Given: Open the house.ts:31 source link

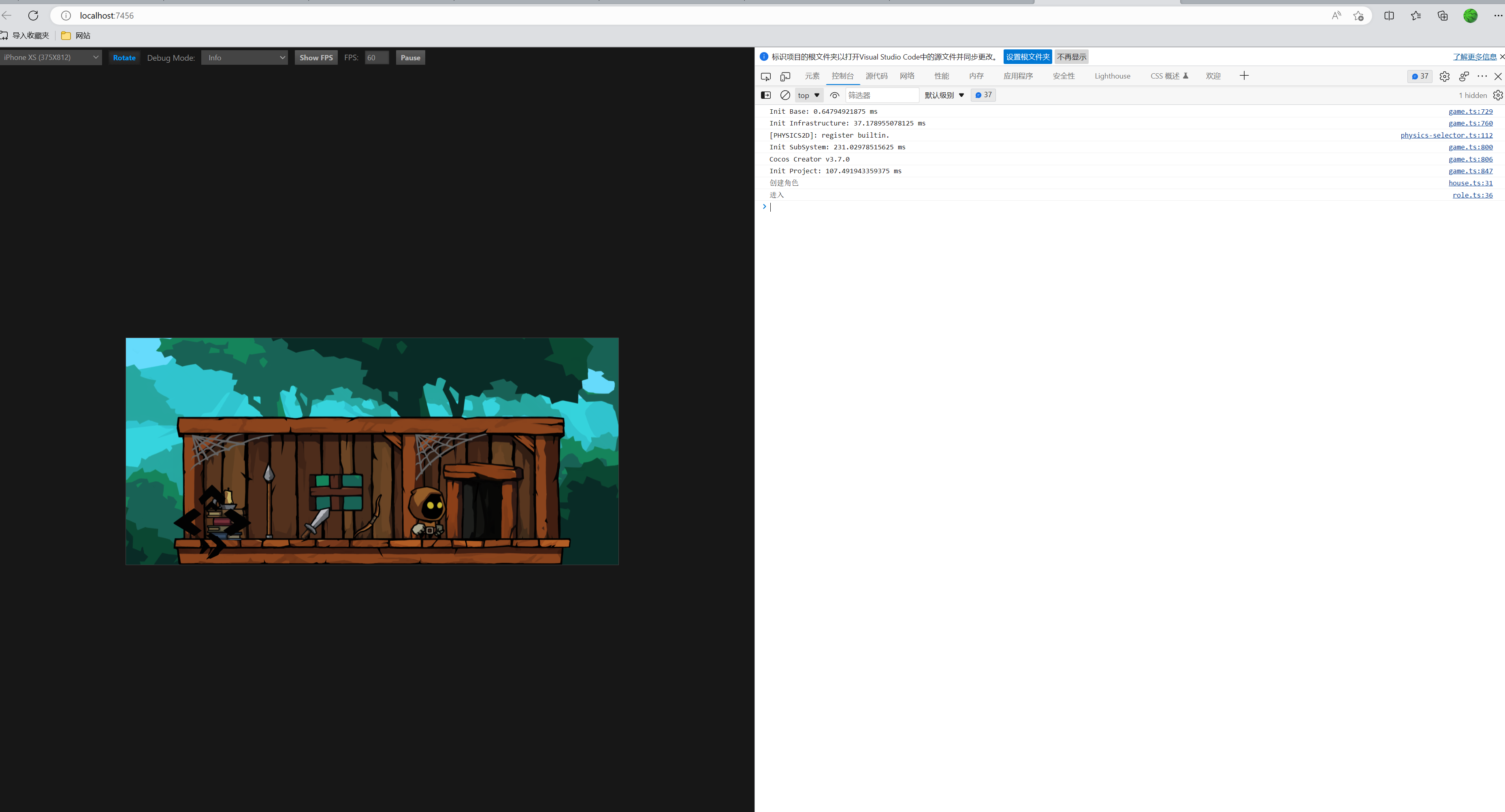Looking at the screenshot, I should click(1470, 183).
